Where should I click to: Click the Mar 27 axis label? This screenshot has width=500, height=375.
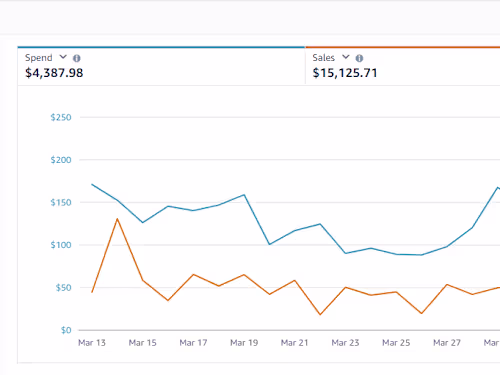(x=447, y=343)
